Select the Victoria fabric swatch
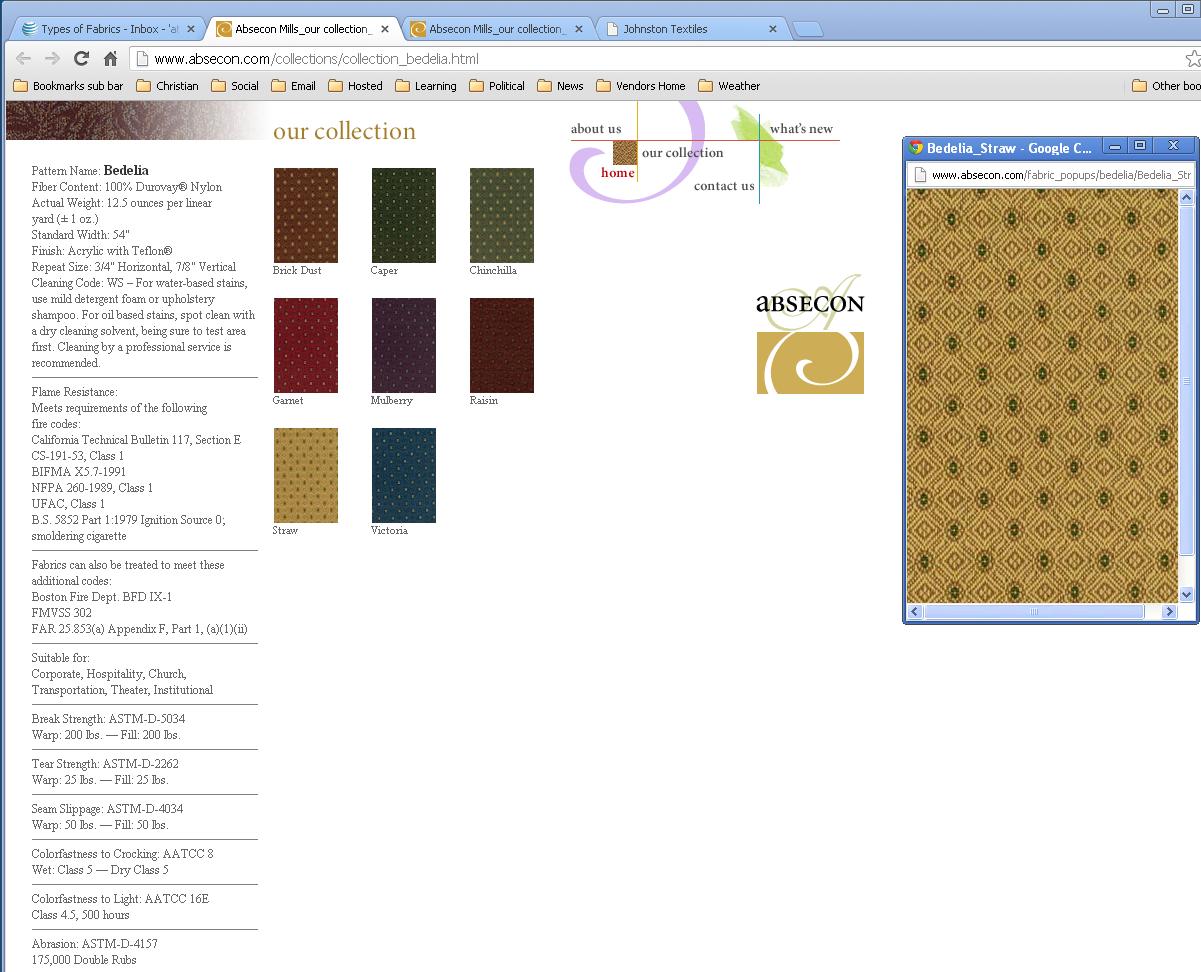Screen dimensions: 1201x972 [x=404, y=475]
